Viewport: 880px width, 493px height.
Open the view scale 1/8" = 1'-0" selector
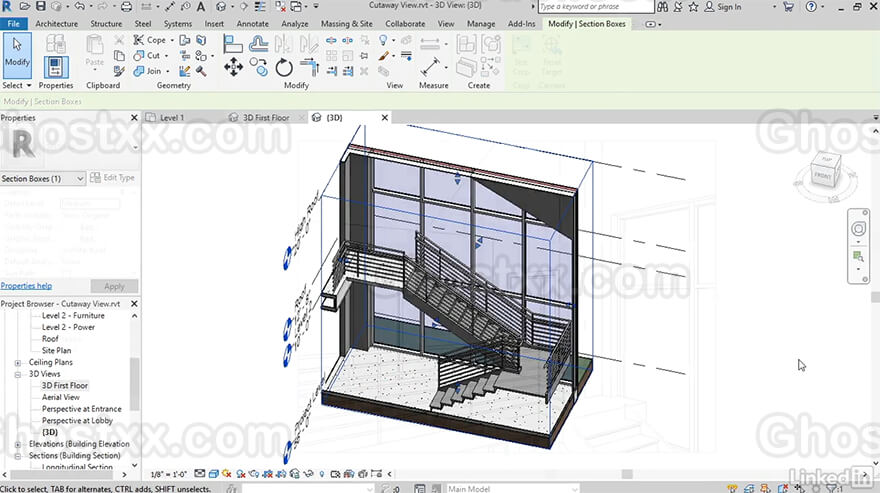coord(168,474)
